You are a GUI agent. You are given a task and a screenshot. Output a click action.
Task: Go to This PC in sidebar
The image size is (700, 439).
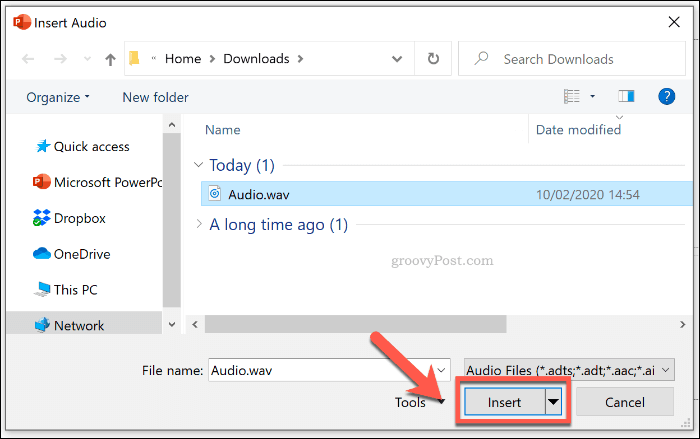(76, 289)
